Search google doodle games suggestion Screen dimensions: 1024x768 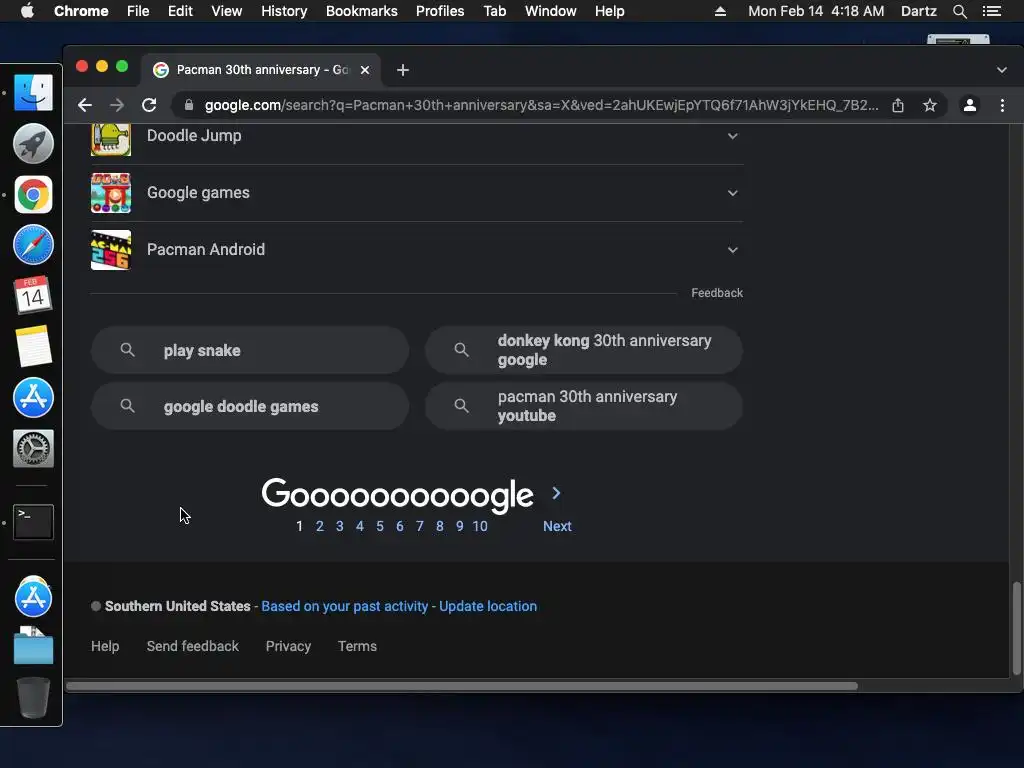250,406
